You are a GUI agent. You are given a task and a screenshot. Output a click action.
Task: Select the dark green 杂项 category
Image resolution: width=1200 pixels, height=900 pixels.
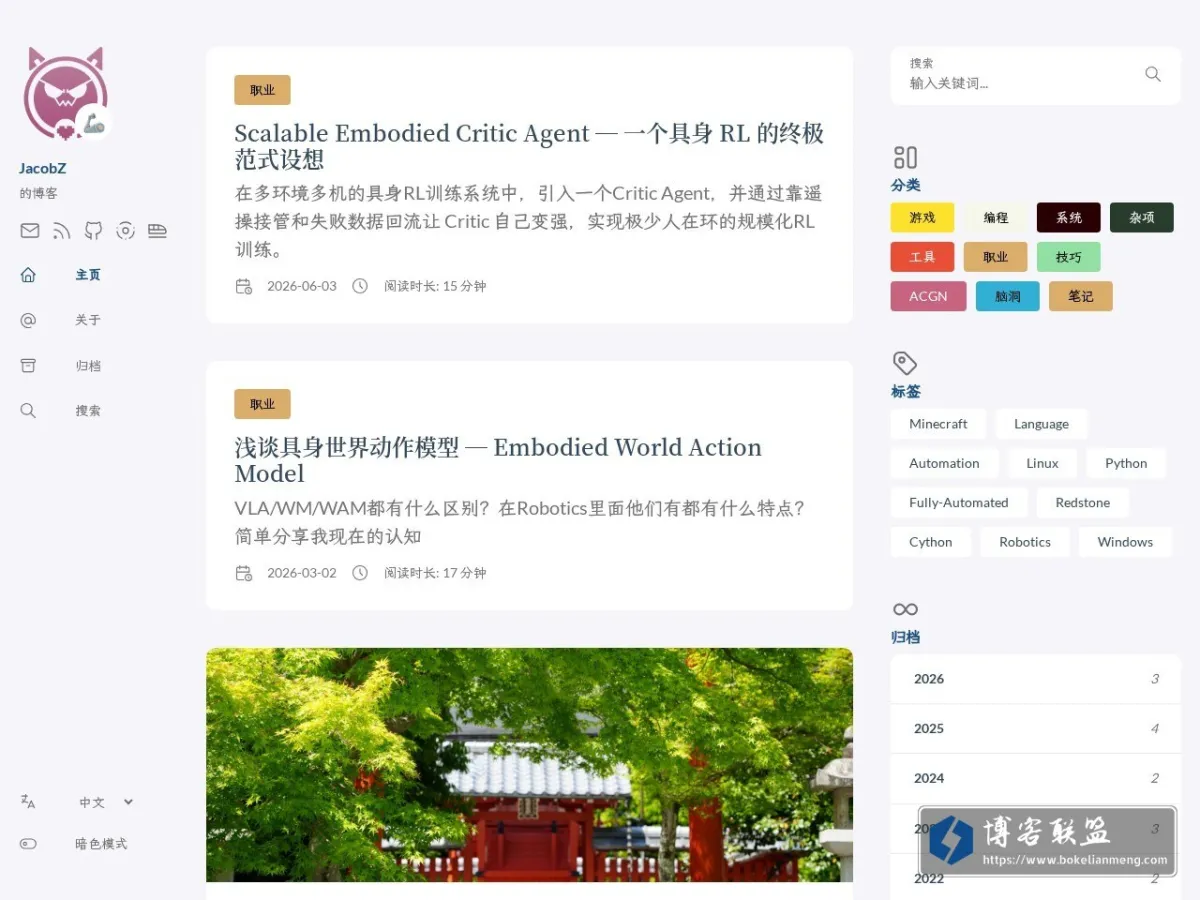[1141, 218]
